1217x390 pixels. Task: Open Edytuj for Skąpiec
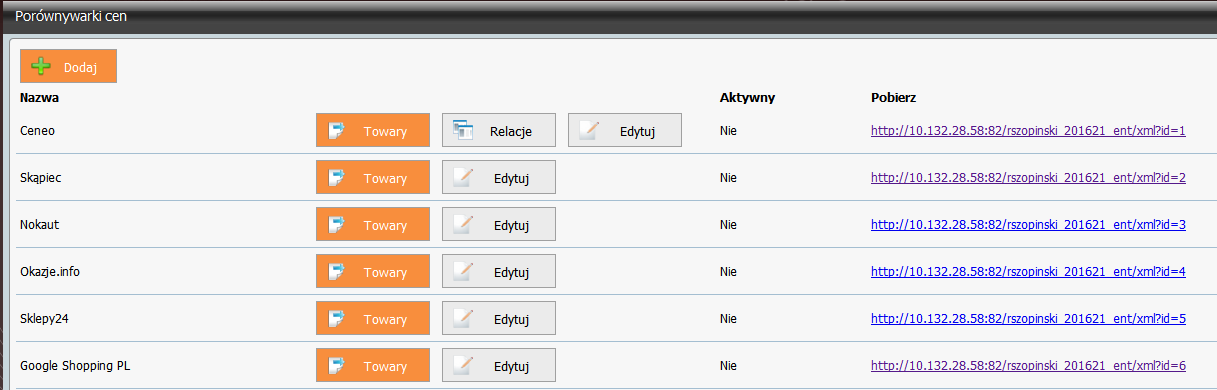click(x=499, y=178)
